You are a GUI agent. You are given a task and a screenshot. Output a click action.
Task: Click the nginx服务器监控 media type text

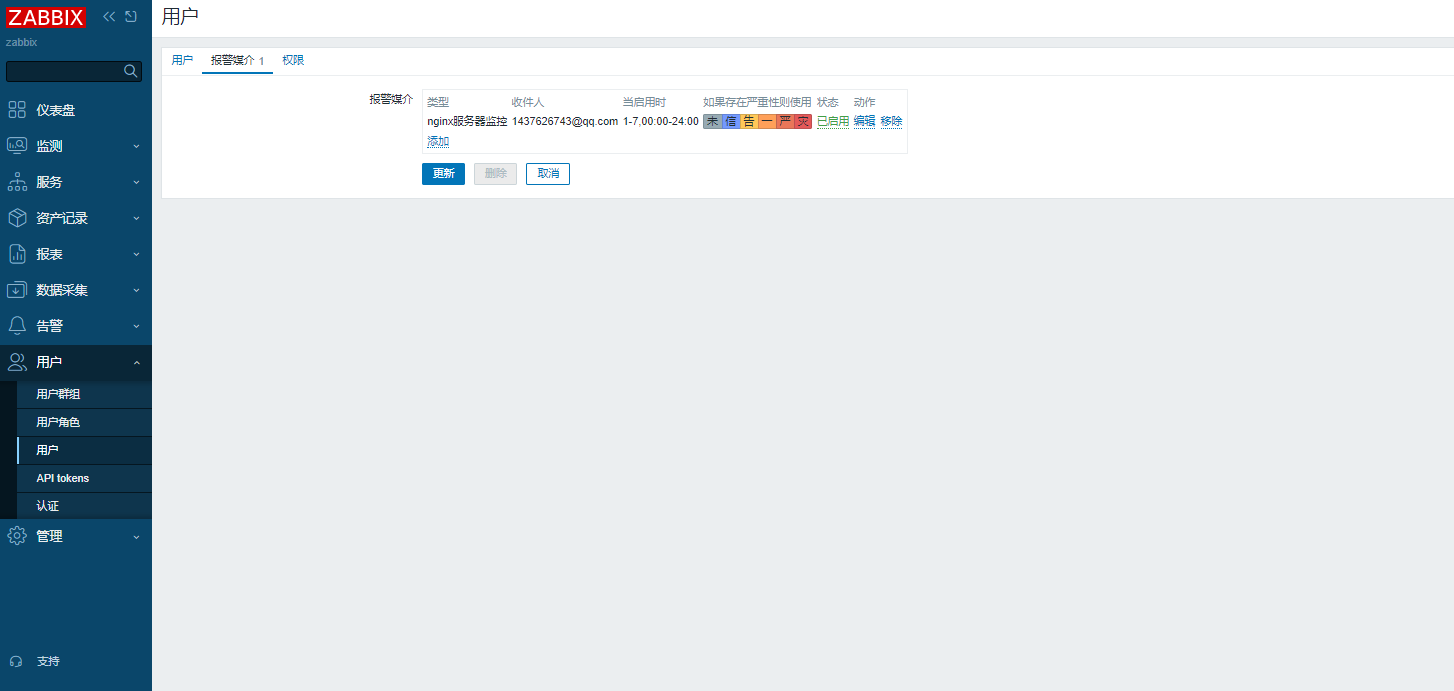click(467, 121)
